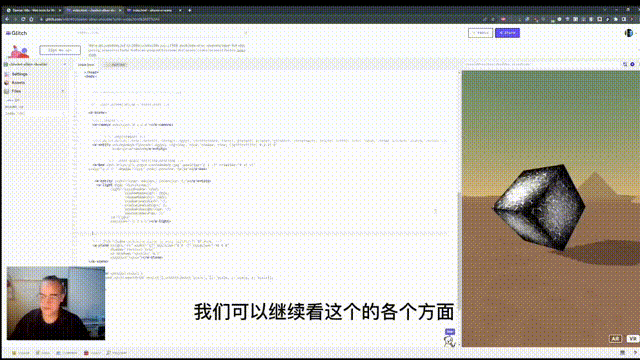Open Settings in the sidebar
This screenshot has height=360, width=640.
[19, 74]
